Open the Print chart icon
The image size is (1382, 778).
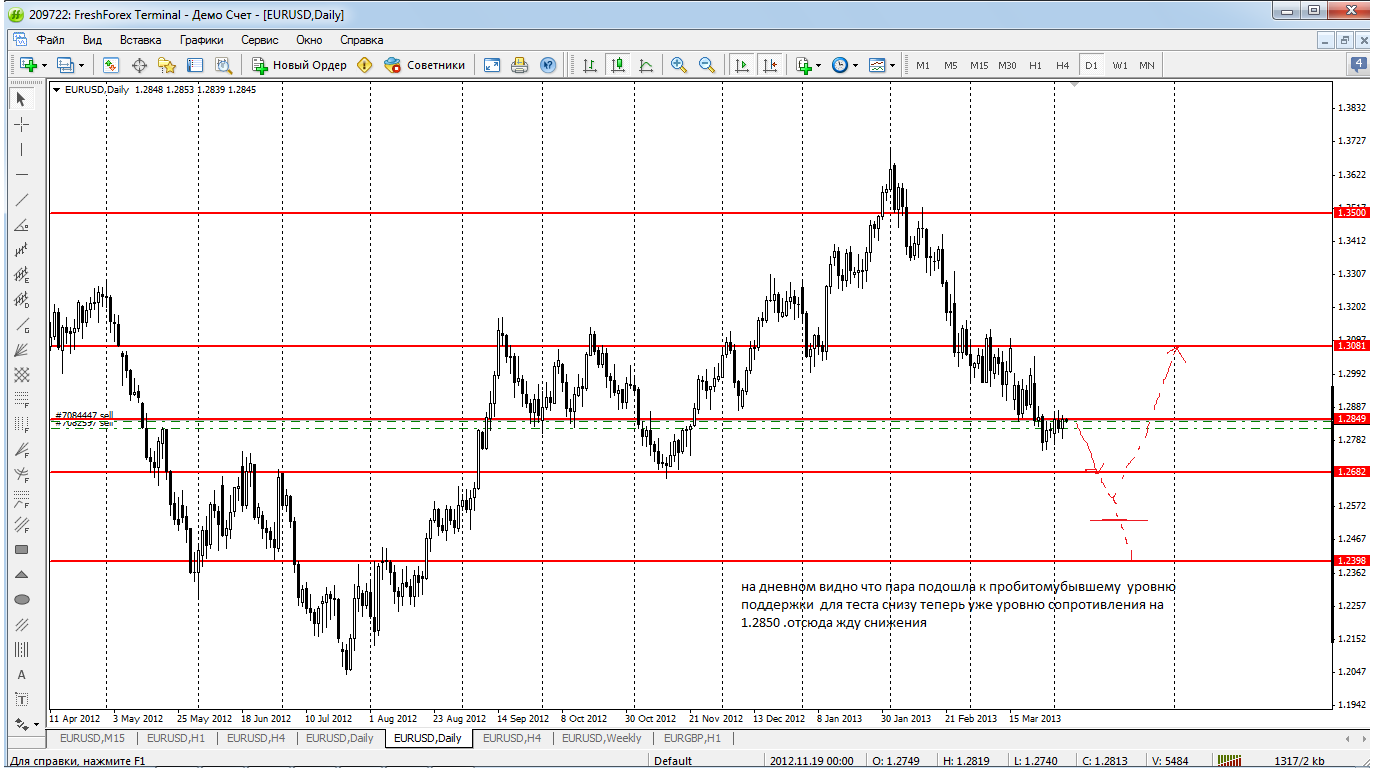click(519, 65)
